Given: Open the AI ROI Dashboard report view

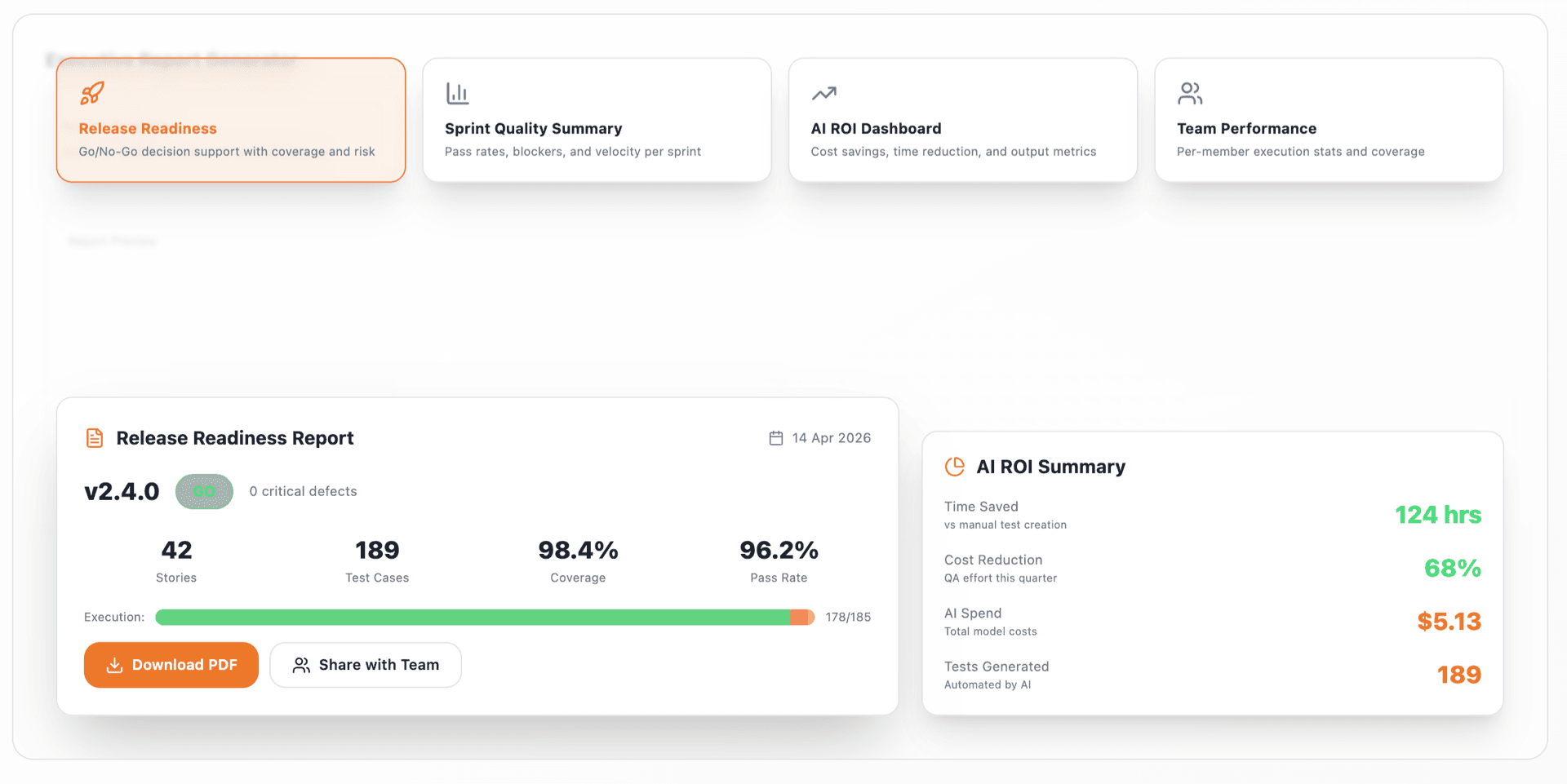Looking at the screenshot, I should point(962,119).
